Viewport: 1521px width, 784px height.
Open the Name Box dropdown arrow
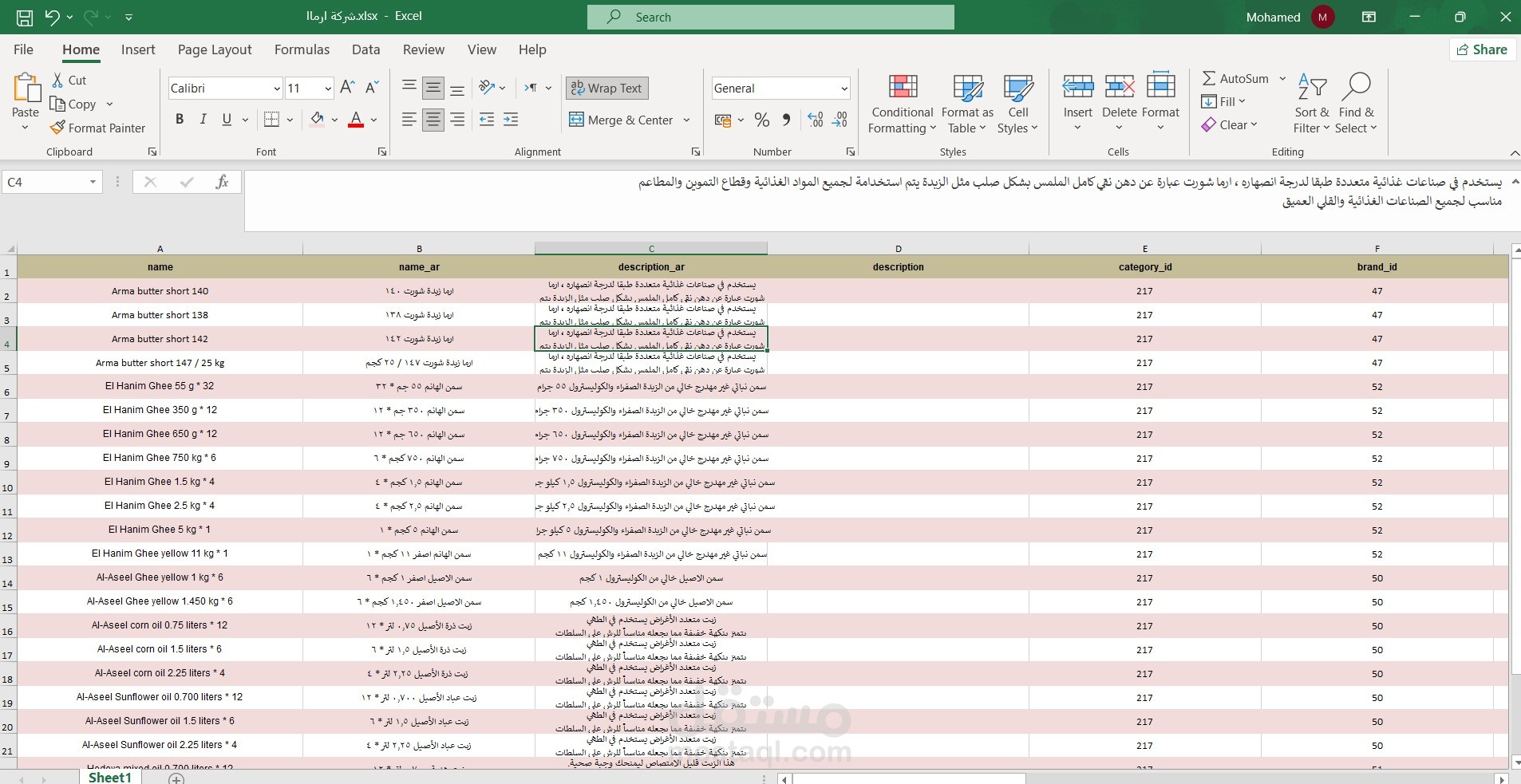[93, 183]
